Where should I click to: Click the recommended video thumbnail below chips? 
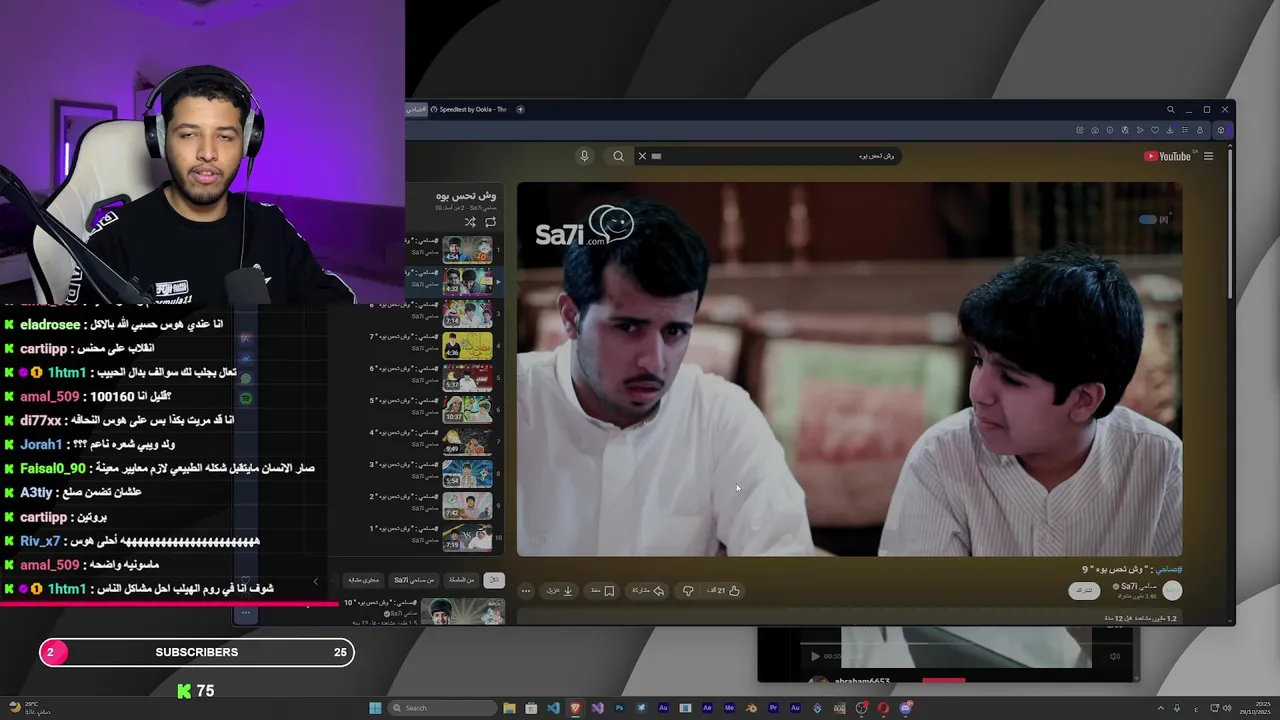tap(462, 611)
